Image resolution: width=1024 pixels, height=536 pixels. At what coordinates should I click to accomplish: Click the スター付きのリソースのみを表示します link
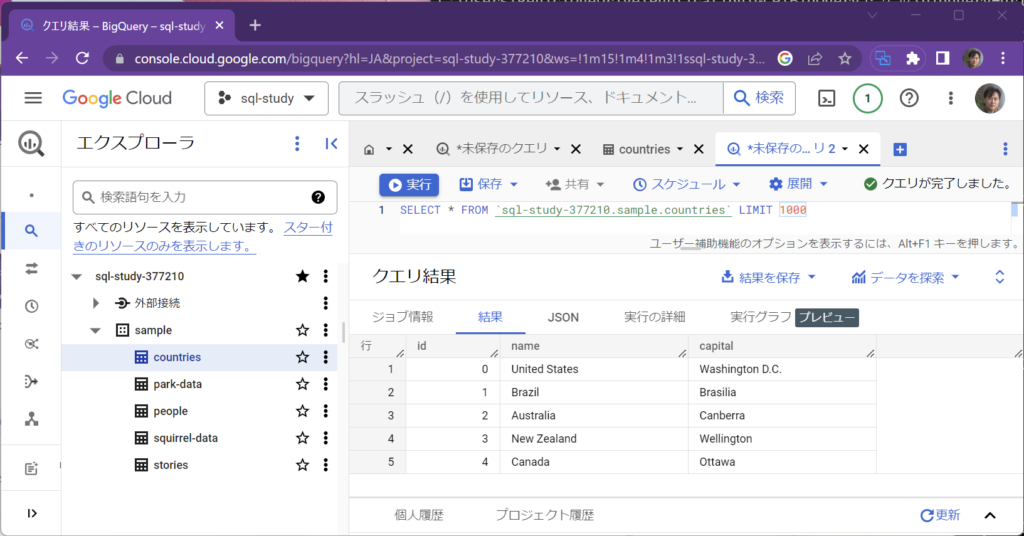pos(202,237)
